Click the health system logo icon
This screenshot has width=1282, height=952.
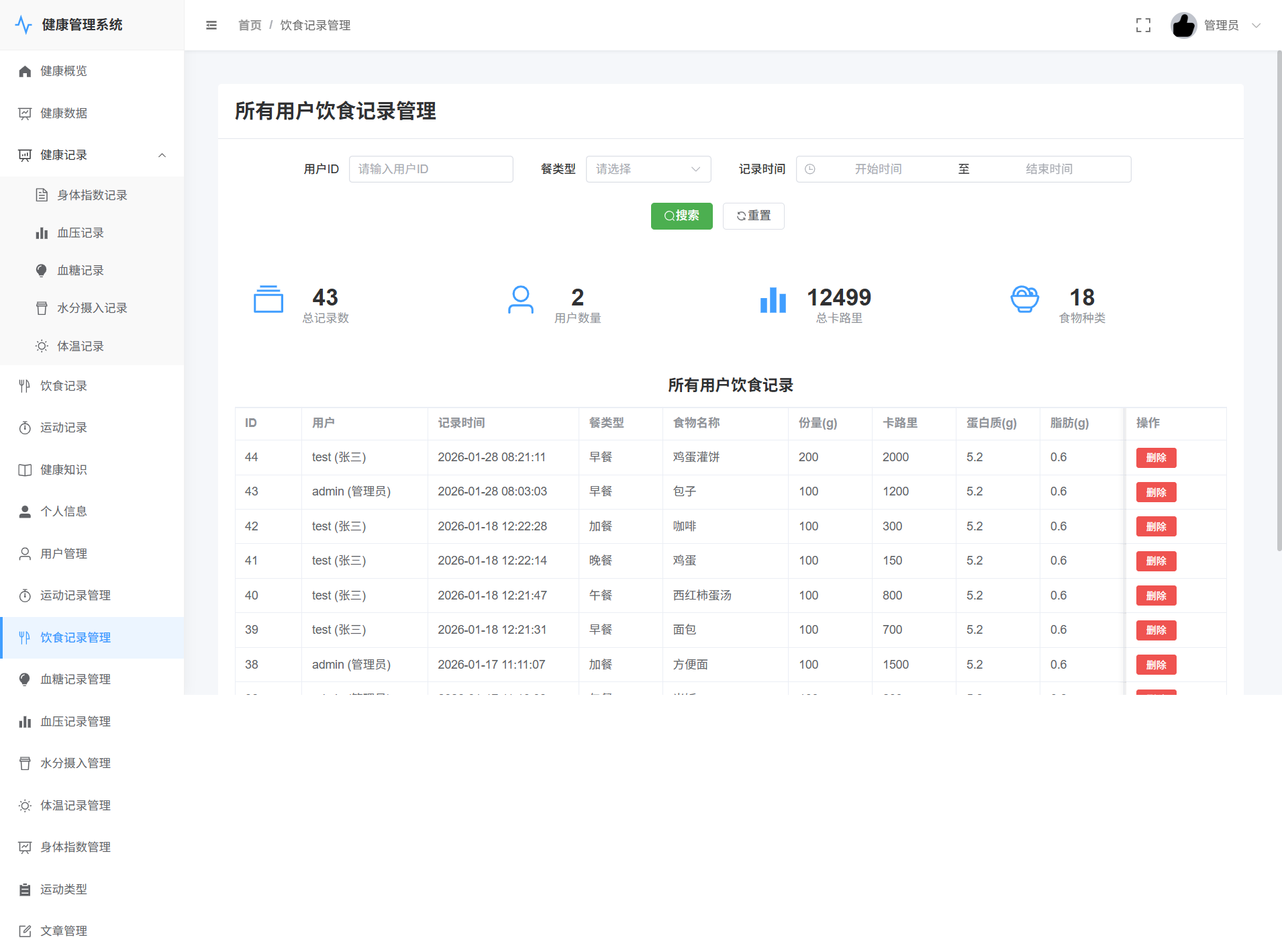(x=23, y=25)
